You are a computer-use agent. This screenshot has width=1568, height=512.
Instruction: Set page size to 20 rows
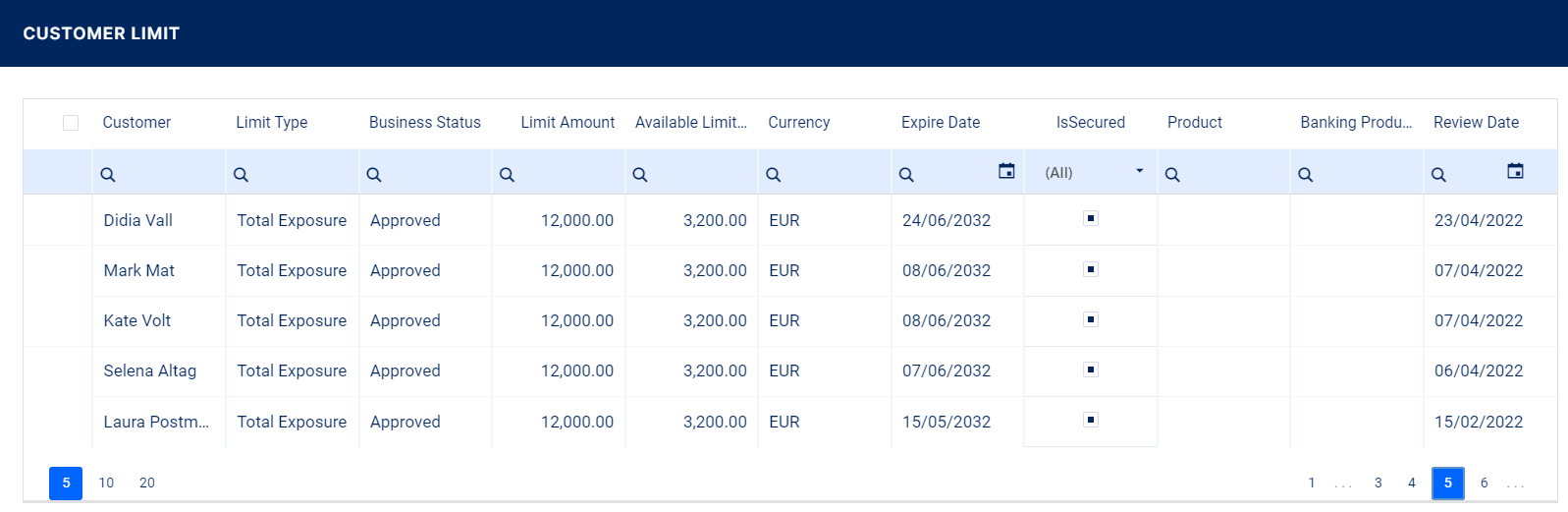point(147,483)
